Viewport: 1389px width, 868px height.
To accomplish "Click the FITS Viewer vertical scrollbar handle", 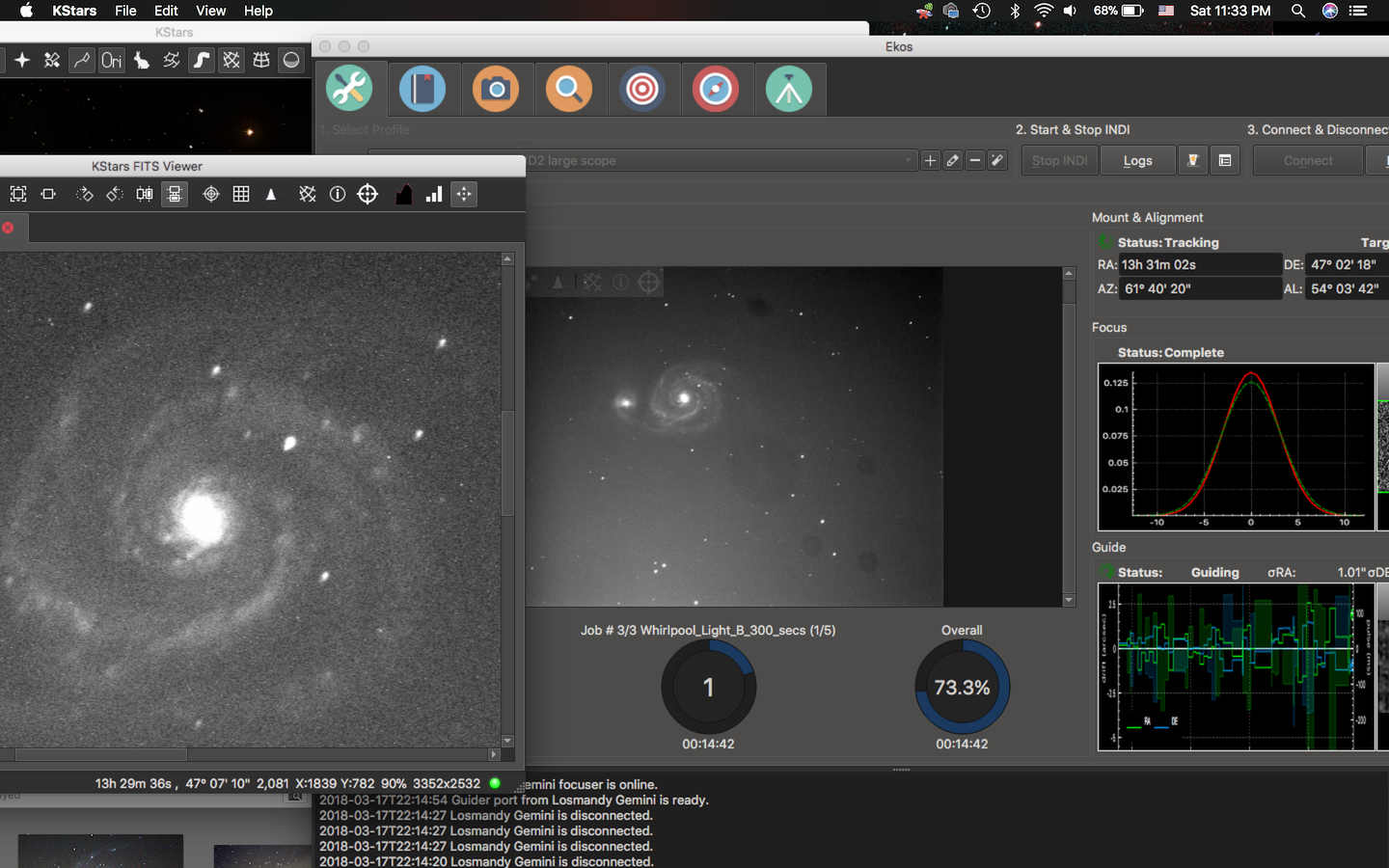I will tap(507, 463).
